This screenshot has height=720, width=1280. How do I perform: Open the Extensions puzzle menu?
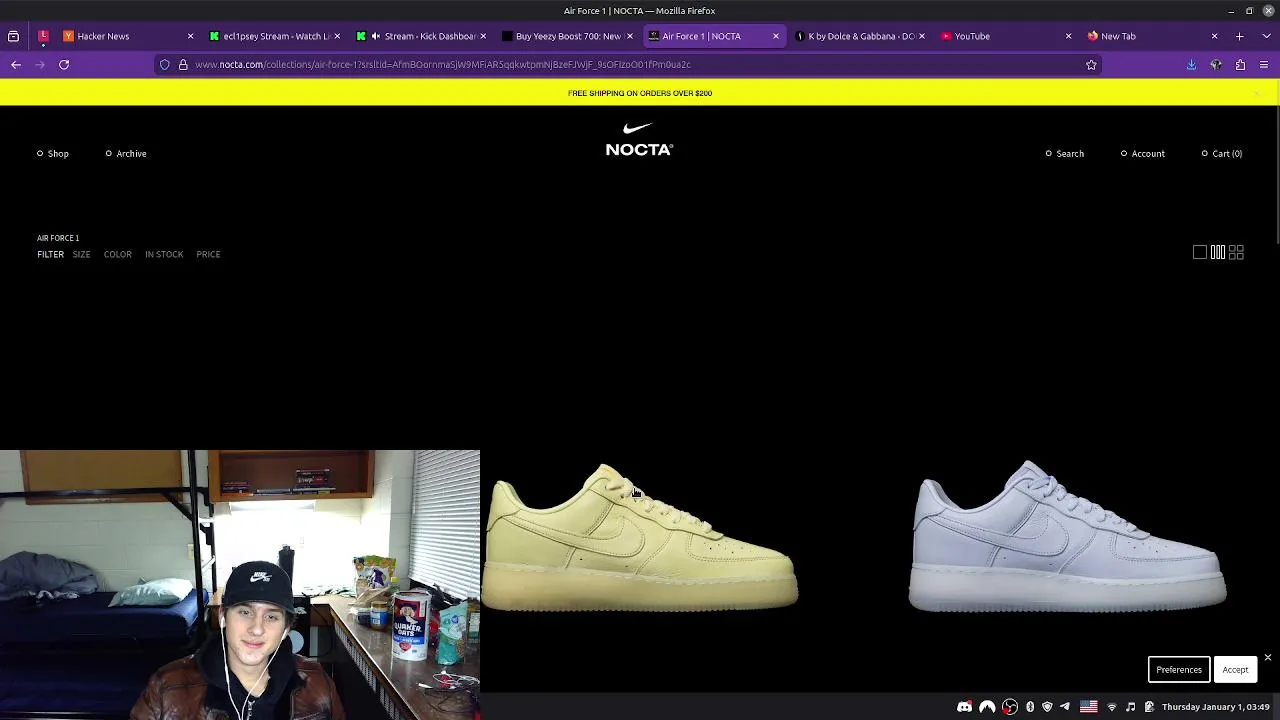1240,64
